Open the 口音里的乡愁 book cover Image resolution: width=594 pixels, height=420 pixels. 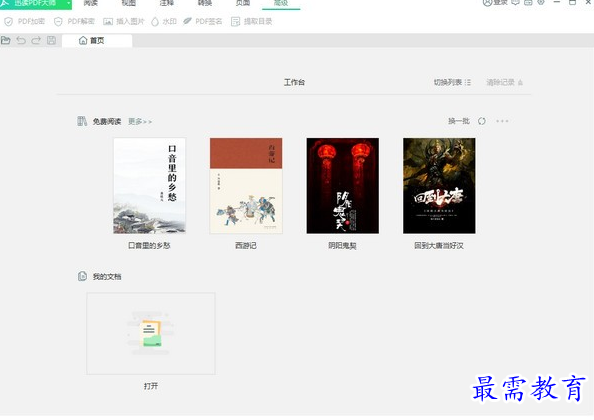150,186
